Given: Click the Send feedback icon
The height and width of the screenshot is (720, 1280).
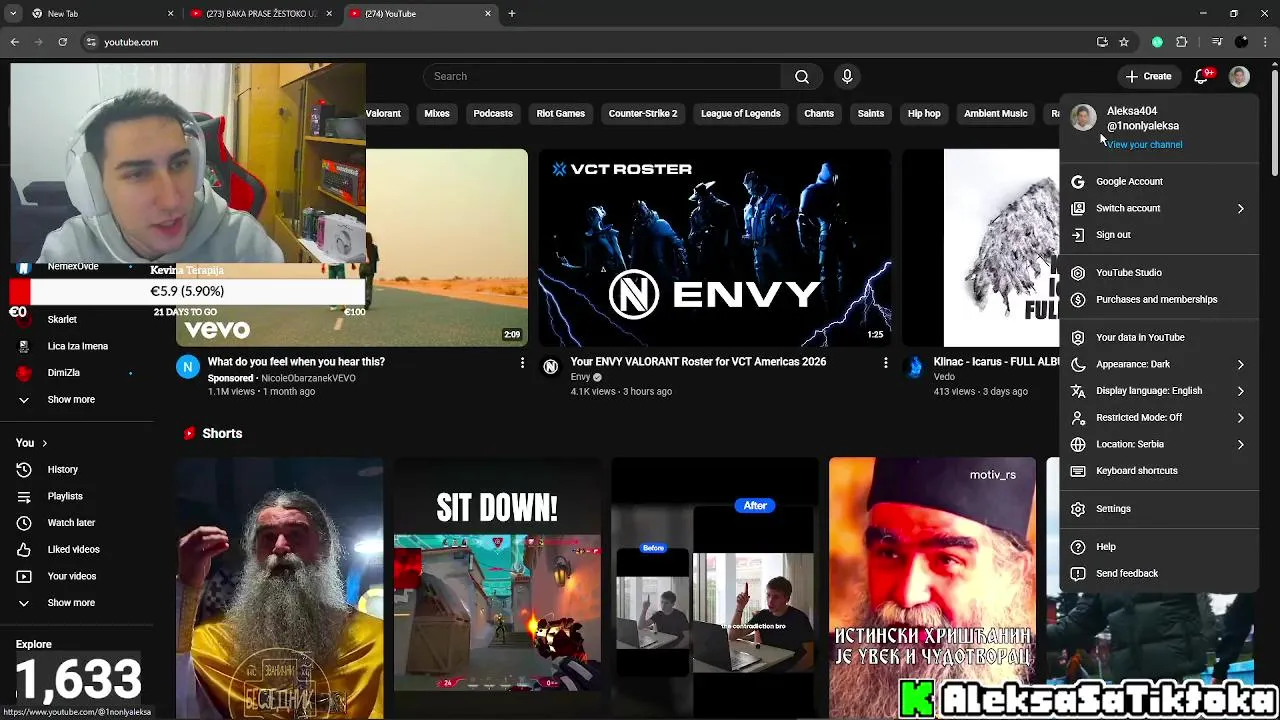Looking at the screenshot, I should tap(1077, 574).
